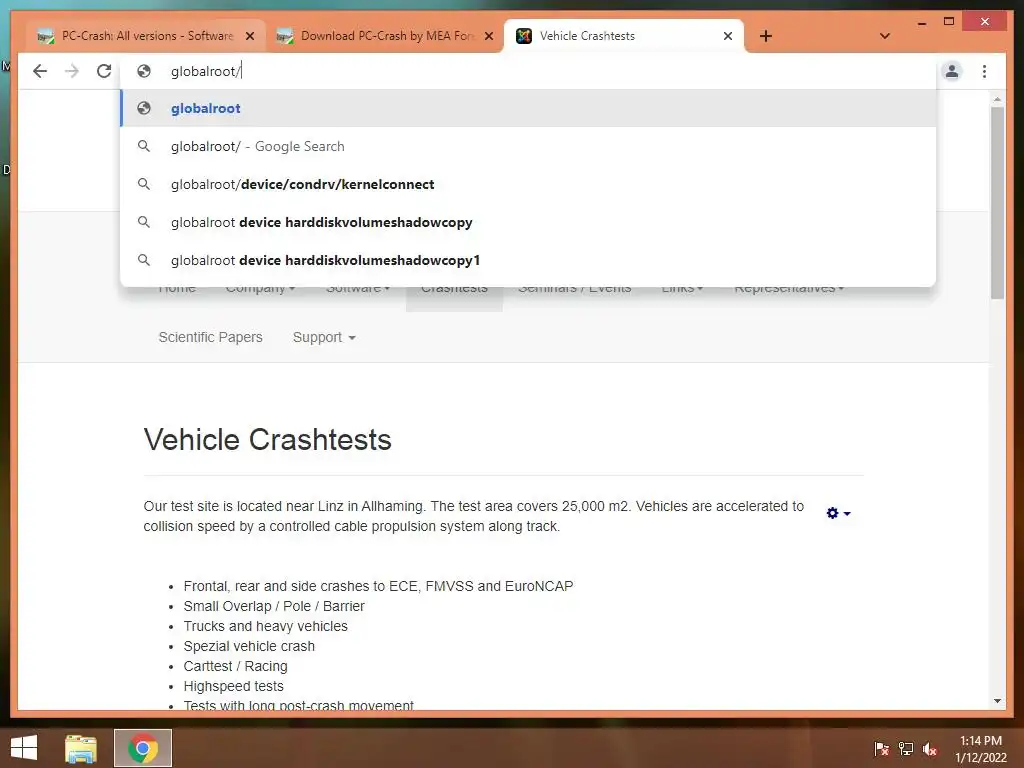Click the page vertical scrollbar thumb
Image resolution: width=1024 pixels, height=768 pixels.
[997, 202]
